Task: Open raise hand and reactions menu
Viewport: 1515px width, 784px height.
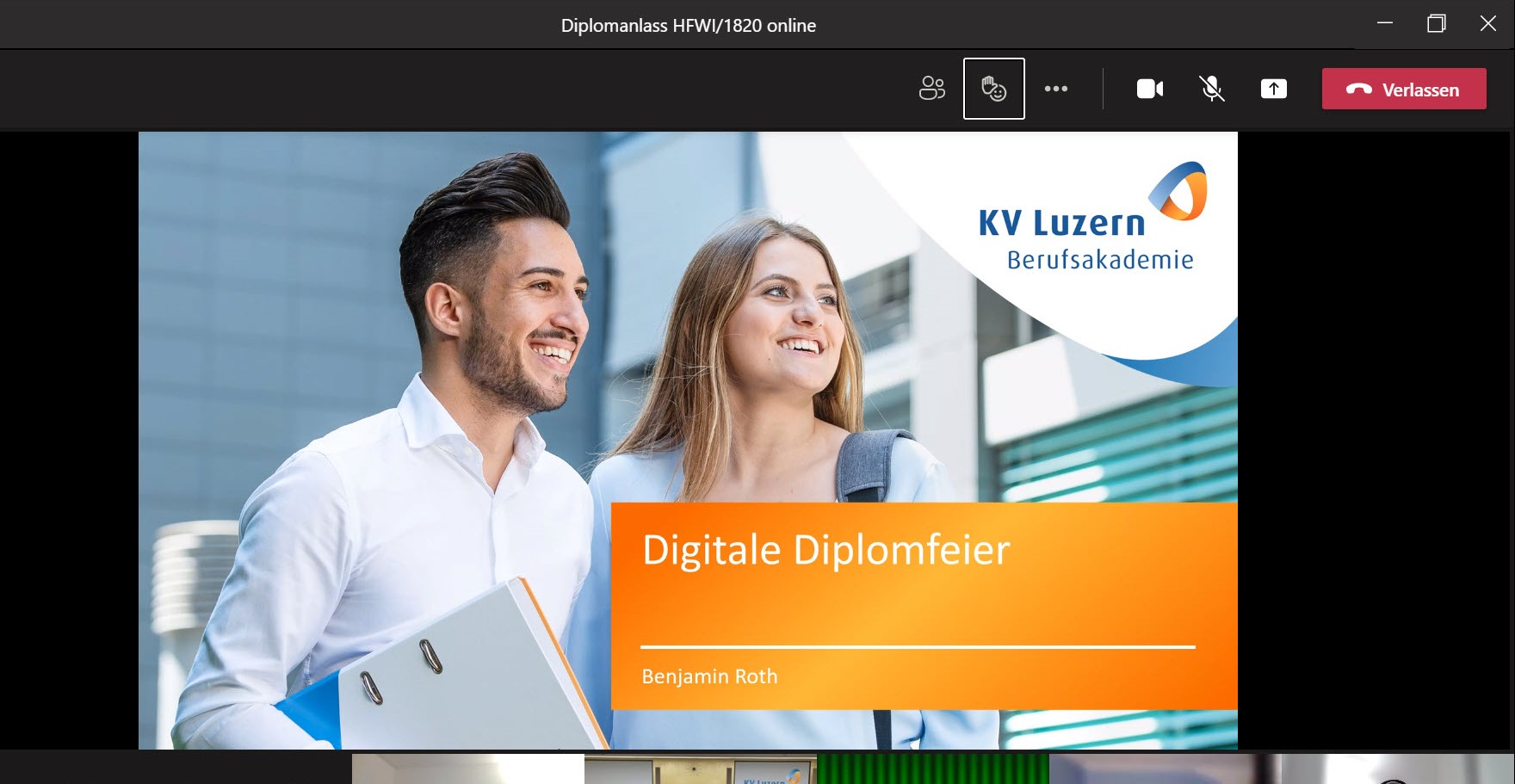Action: (x=994, y=89)
